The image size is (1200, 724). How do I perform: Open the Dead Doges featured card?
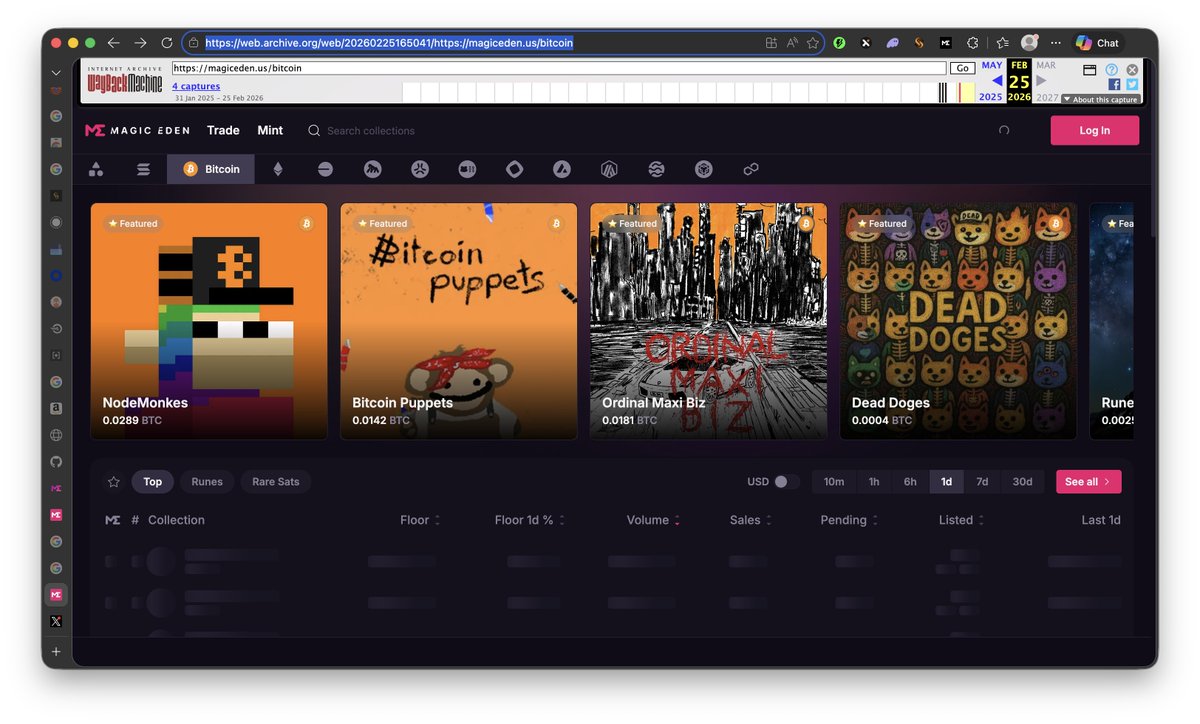point(958,321)
